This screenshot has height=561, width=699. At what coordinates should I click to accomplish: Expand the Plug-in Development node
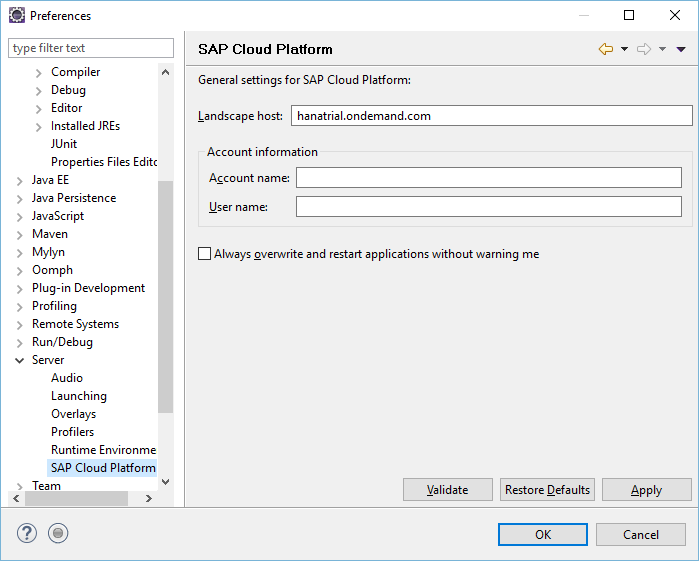click(20, 289)
